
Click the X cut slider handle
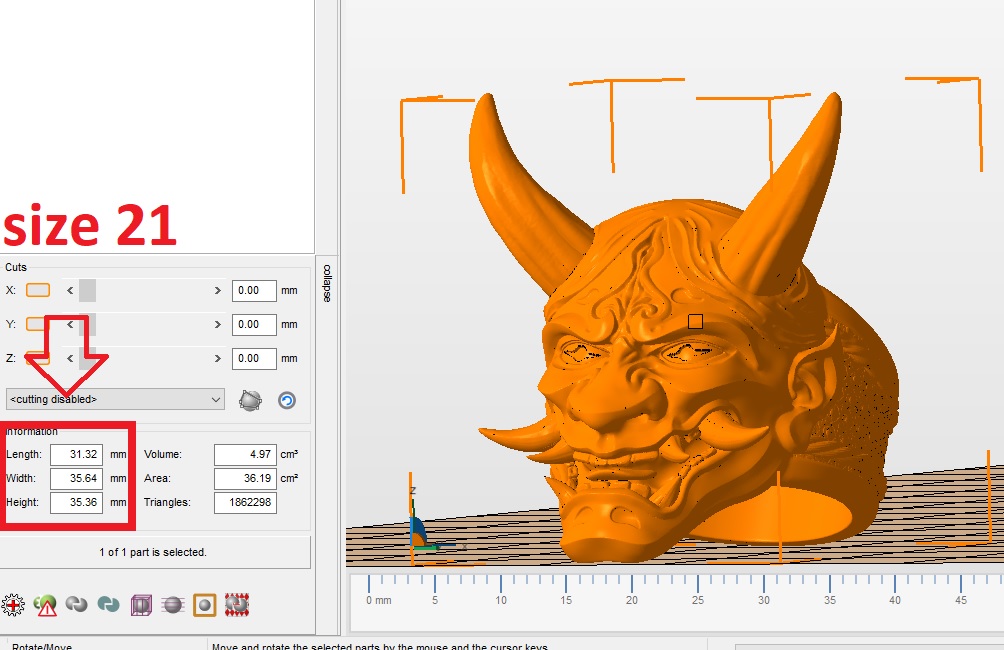click(x=88, y=291)
